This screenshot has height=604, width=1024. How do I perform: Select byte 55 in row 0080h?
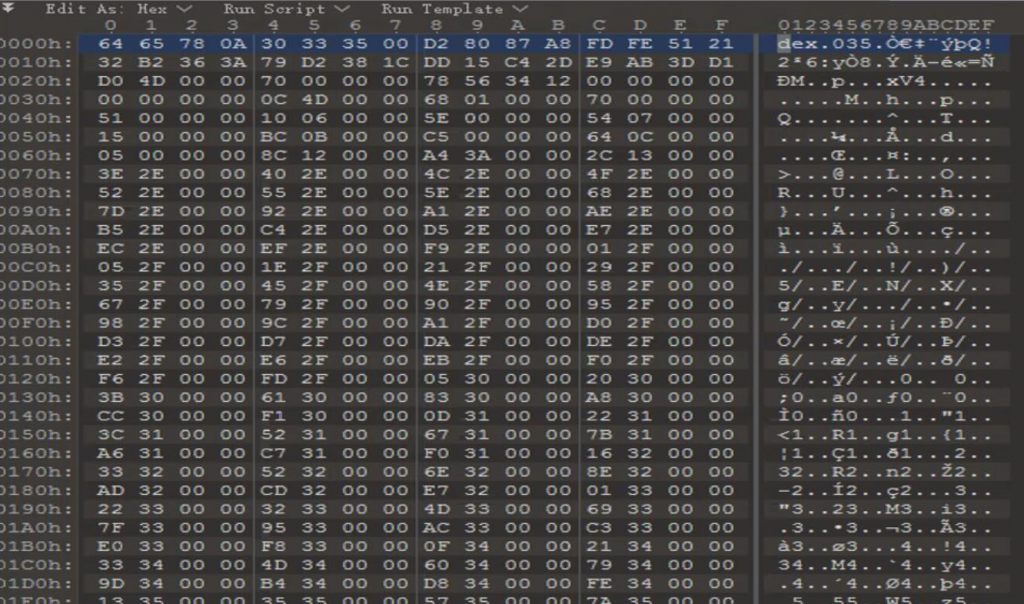point(273,193)
